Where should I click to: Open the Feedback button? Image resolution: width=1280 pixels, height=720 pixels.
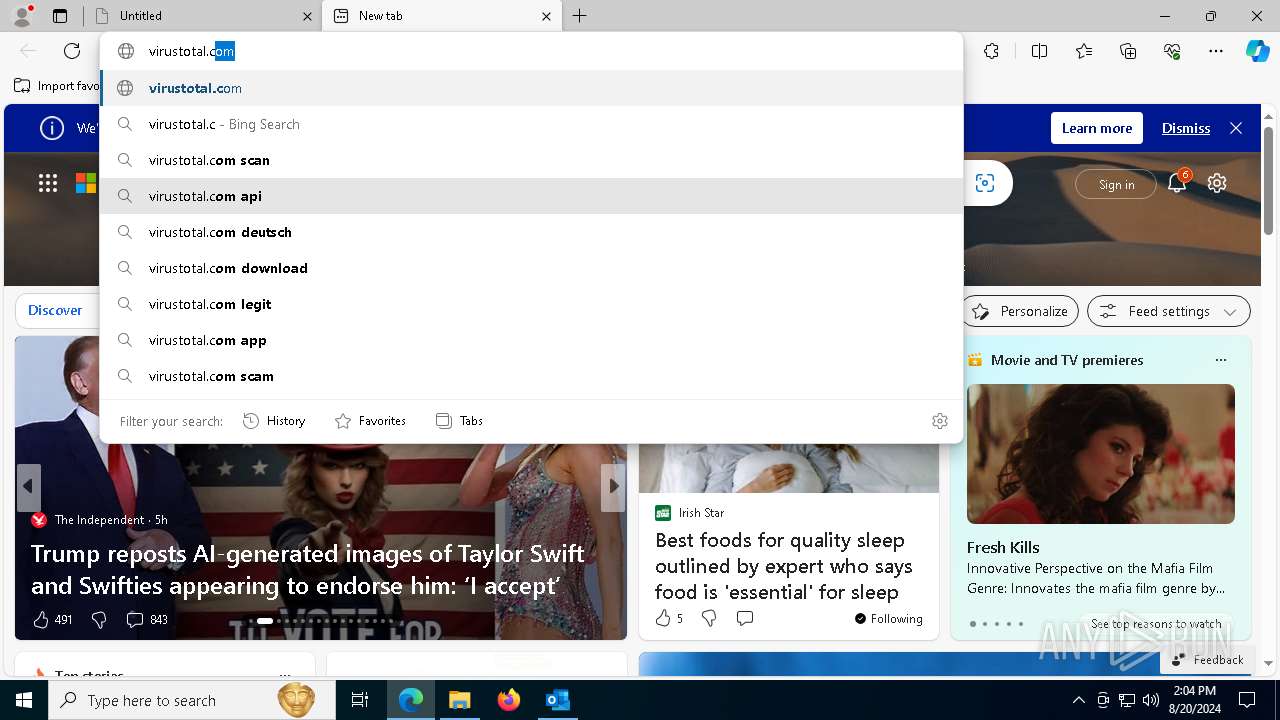(1207, 660)
